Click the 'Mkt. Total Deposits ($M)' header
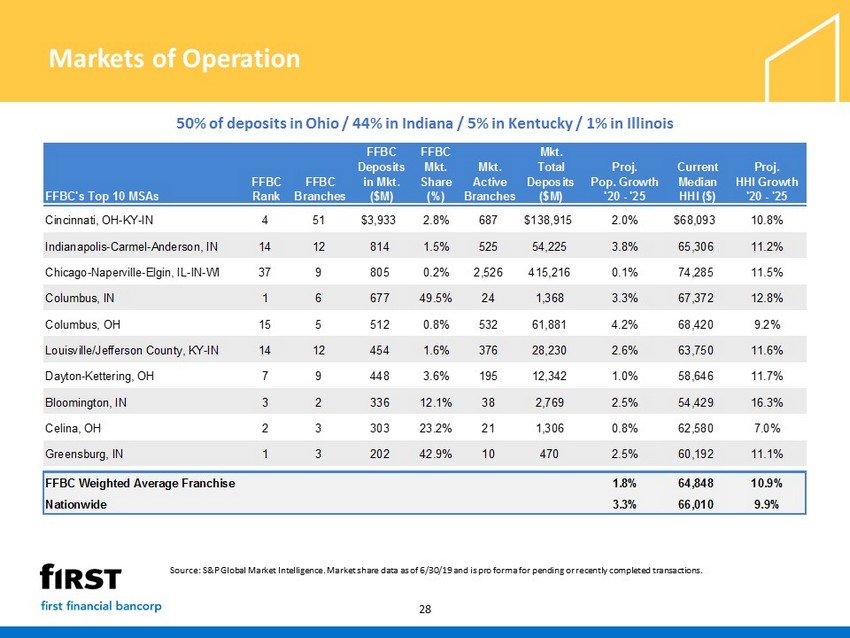The height and width of the screenshot is (638, 850). 550,174
